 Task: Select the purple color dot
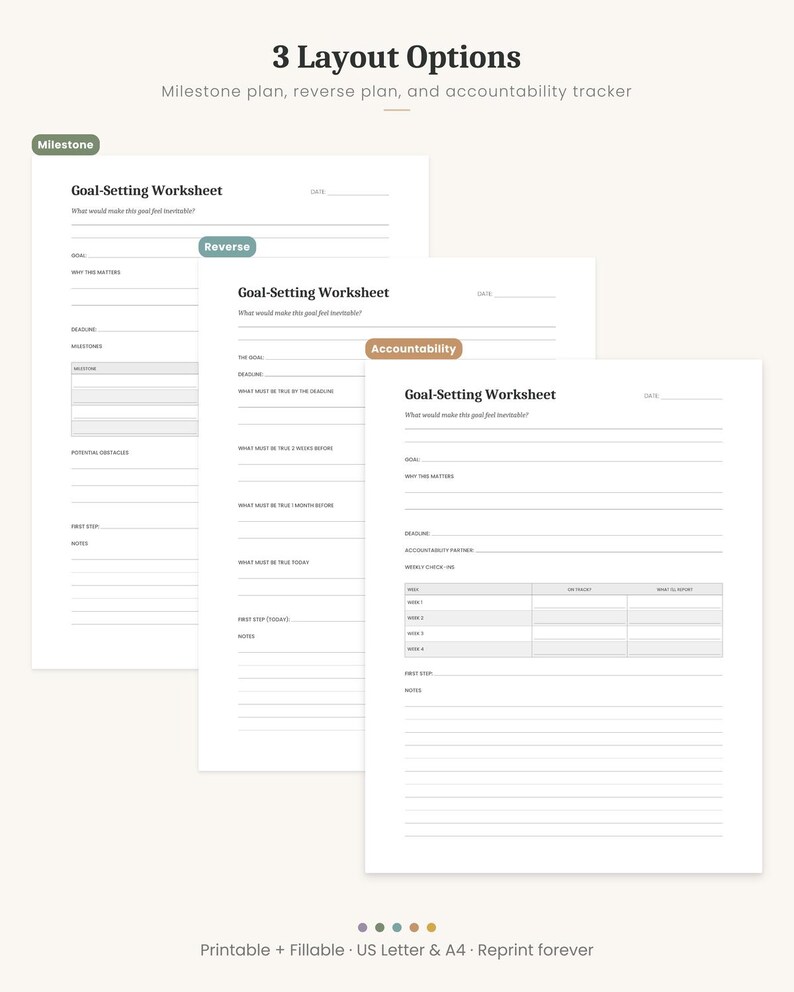[363, 927]
